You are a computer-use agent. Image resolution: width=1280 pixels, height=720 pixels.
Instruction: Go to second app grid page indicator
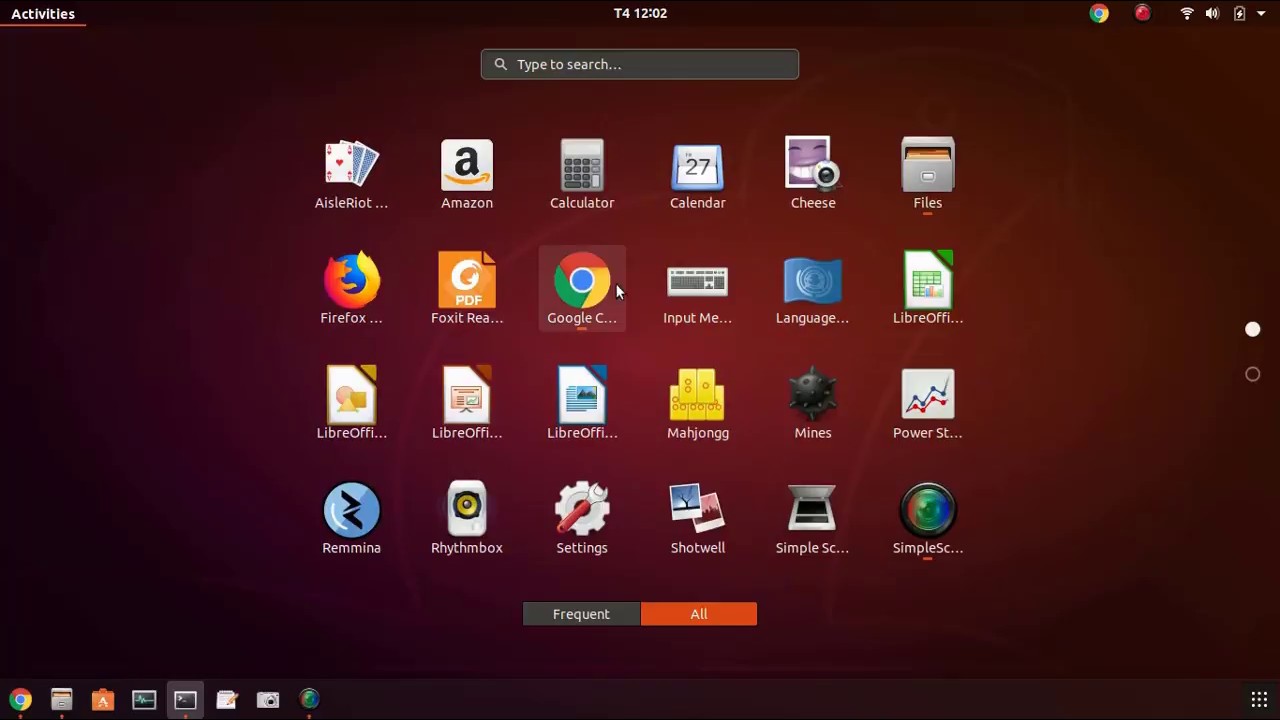pos(1252,374)
